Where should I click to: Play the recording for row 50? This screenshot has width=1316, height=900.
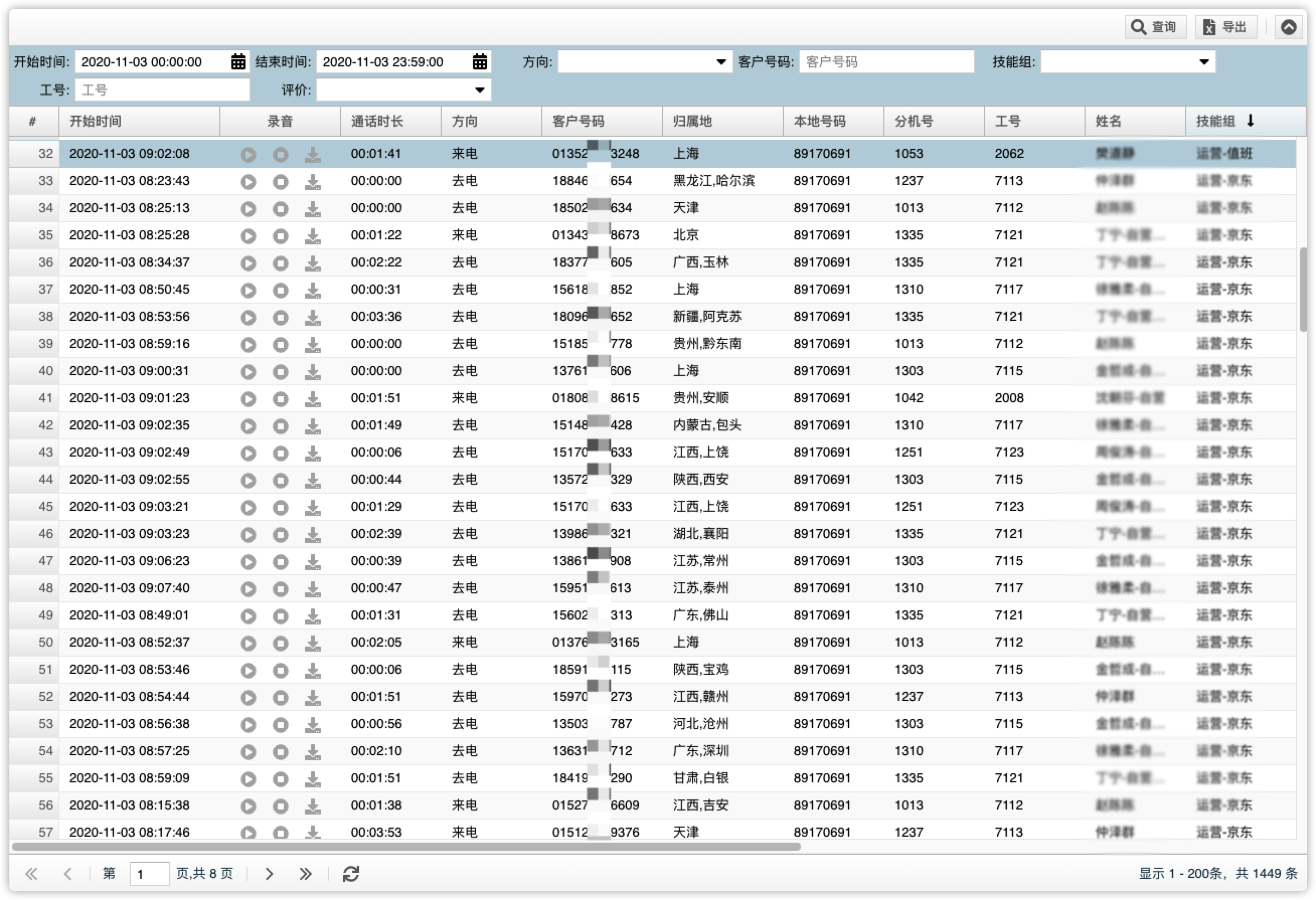[248, 644]
